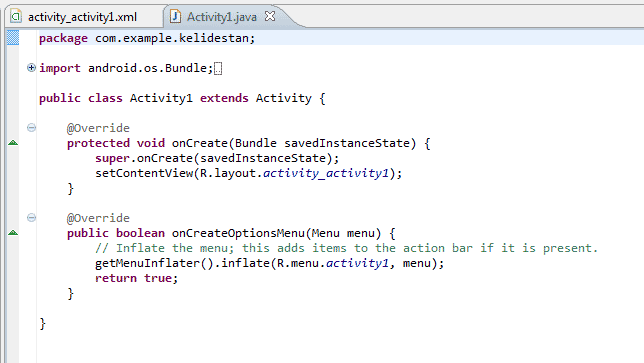Click the package name com.example.kelidestan
The height and width of the screenshot is (363, 644).
click(172, 38)
